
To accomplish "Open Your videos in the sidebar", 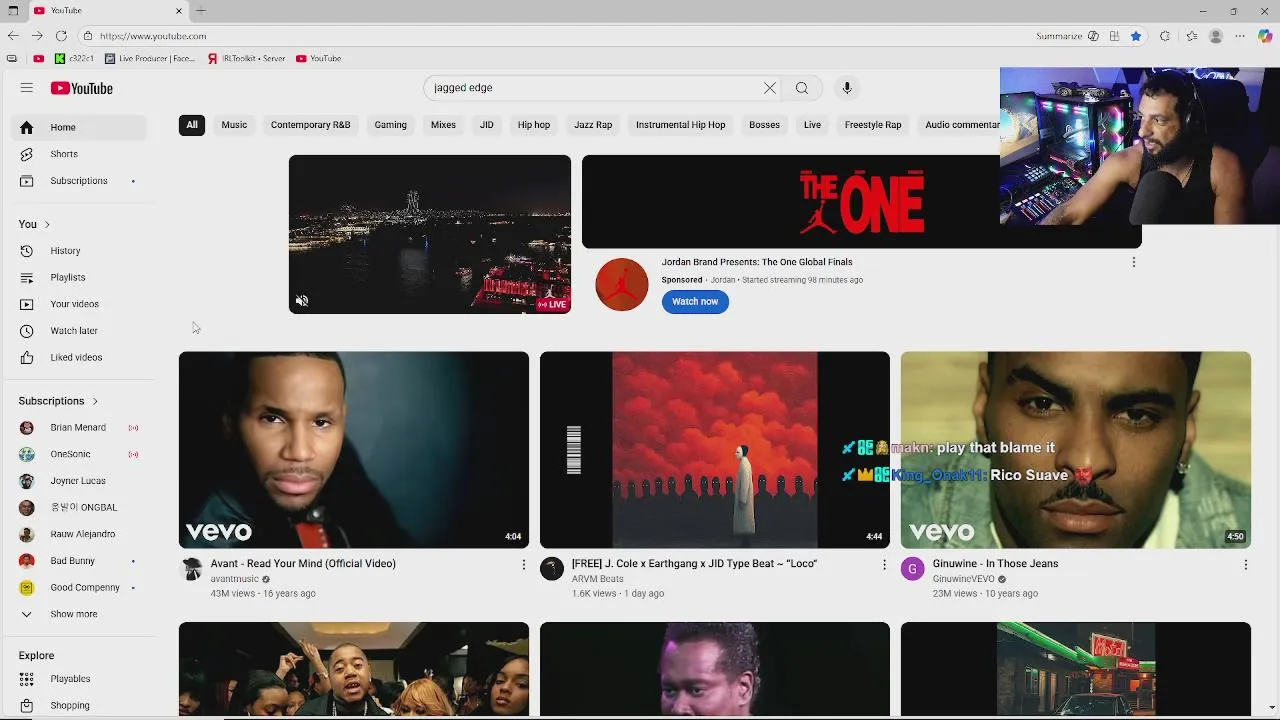I will click(80, 304).
